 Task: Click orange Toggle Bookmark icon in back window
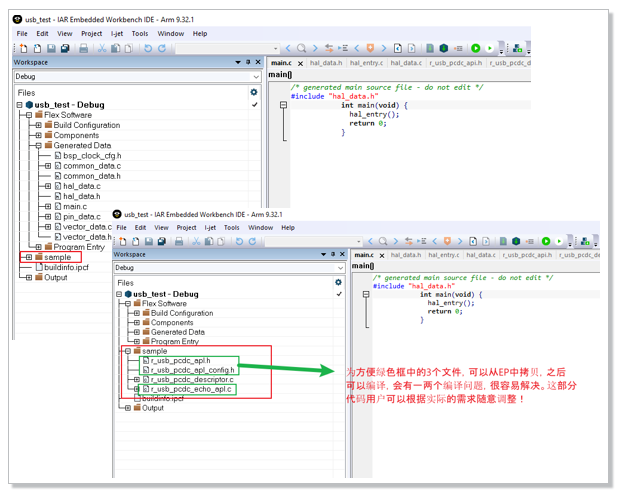click(370, 48)
